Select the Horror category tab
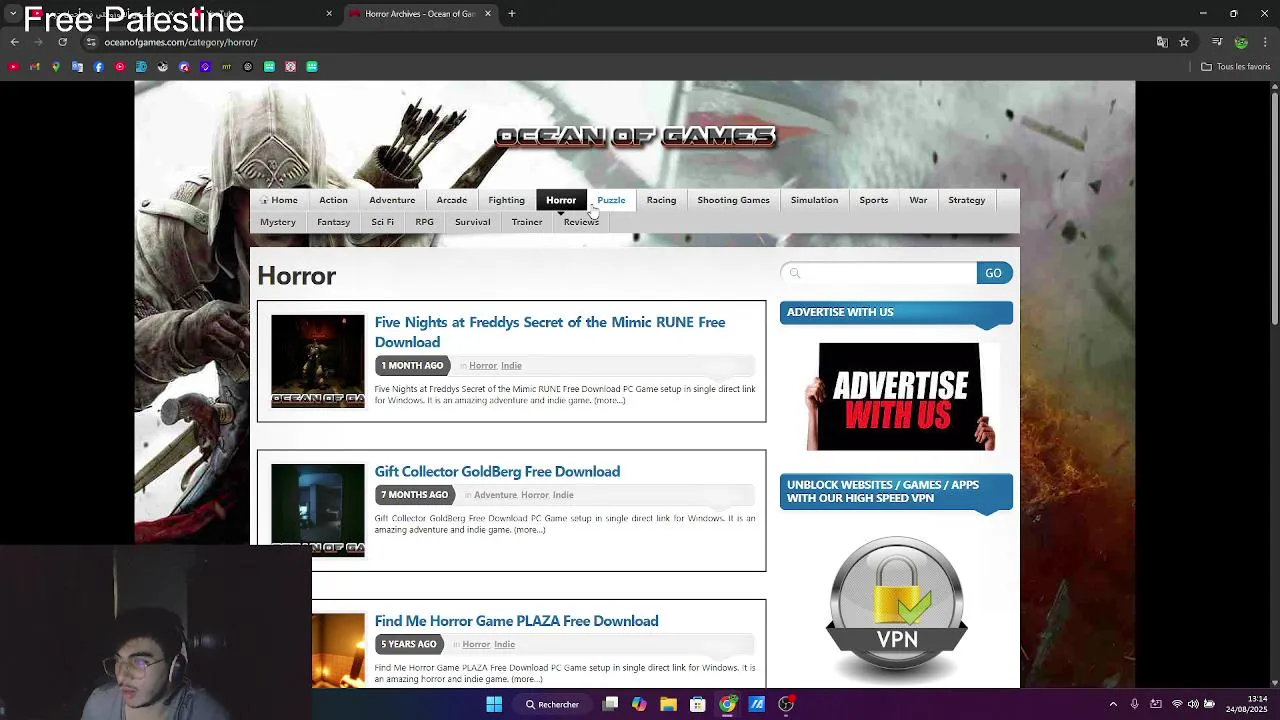The image size is (1280, 720). coord(561,200)
